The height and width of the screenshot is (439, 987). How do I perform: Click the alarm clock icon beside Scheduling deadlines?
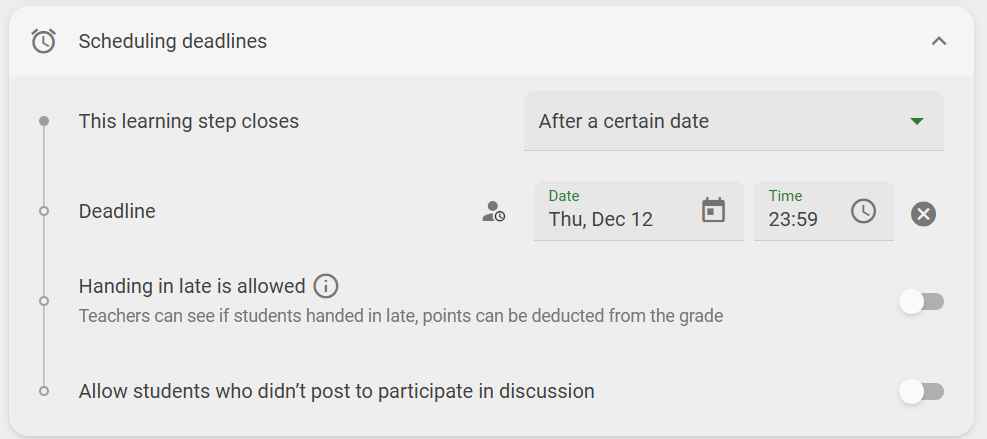click(x=43, y=42)
